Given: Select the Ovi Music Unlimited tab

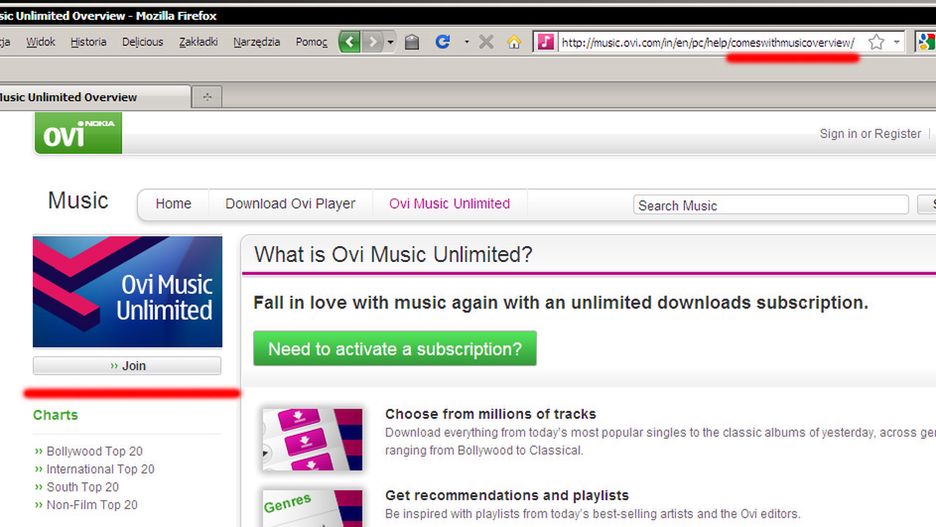Looking at the screenshot, I should [x=449, y=204].
